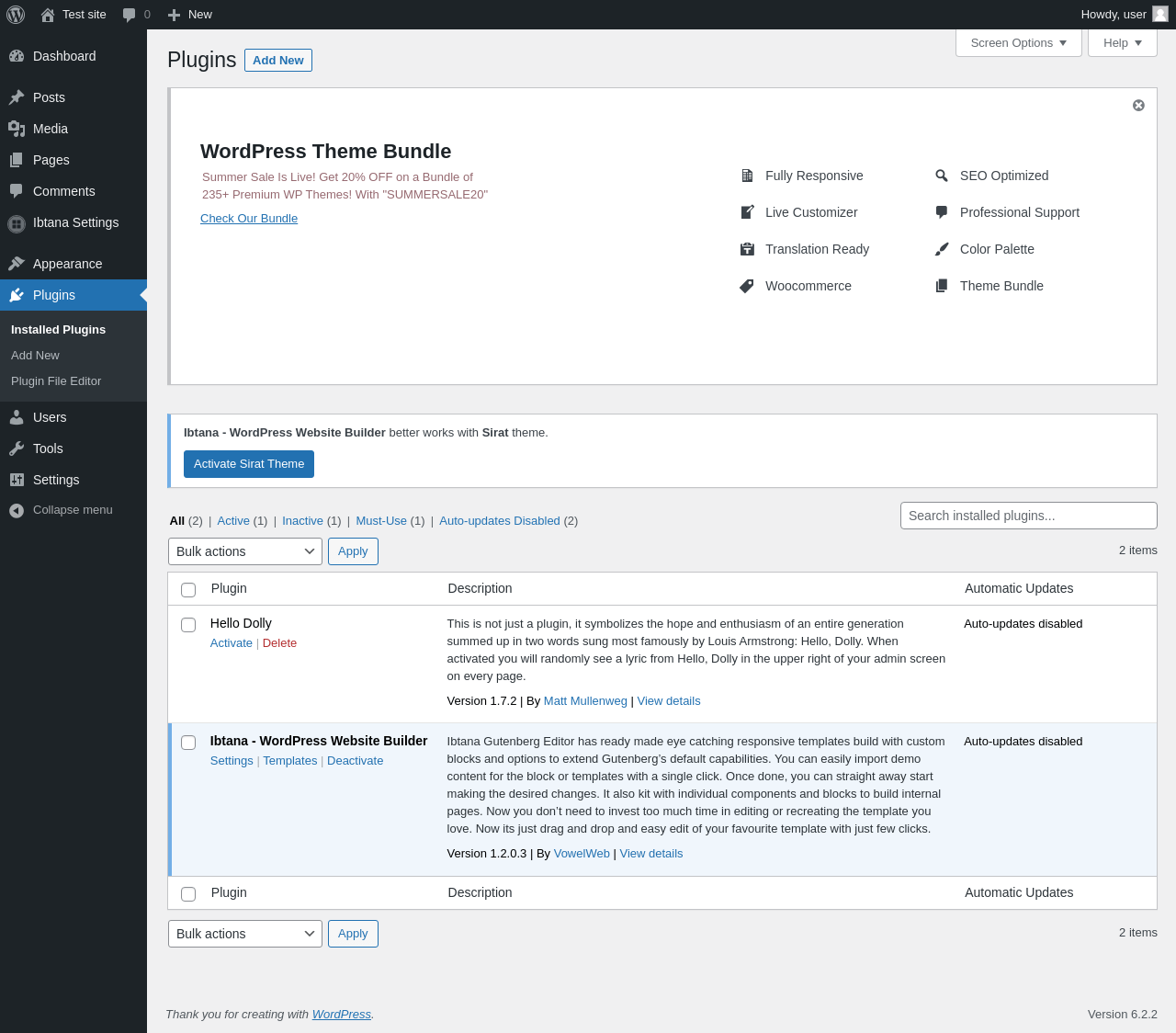Screen dimensions: 1176x1033
Task: Show All plugins filter
Action: 177,521
